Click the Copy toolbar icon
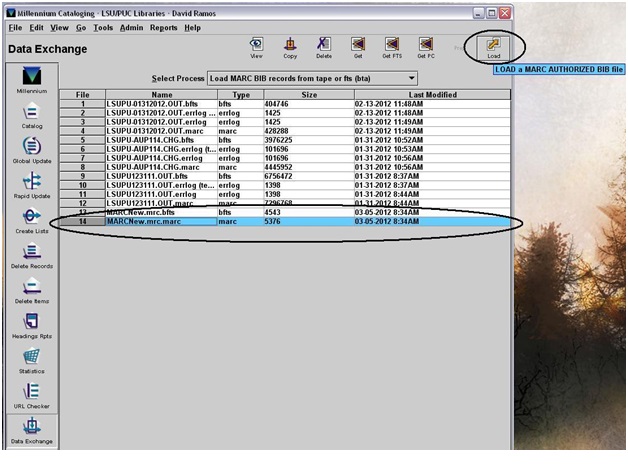Screen dimensions: 628x465 pyautogui.click(x=290, y=48)
